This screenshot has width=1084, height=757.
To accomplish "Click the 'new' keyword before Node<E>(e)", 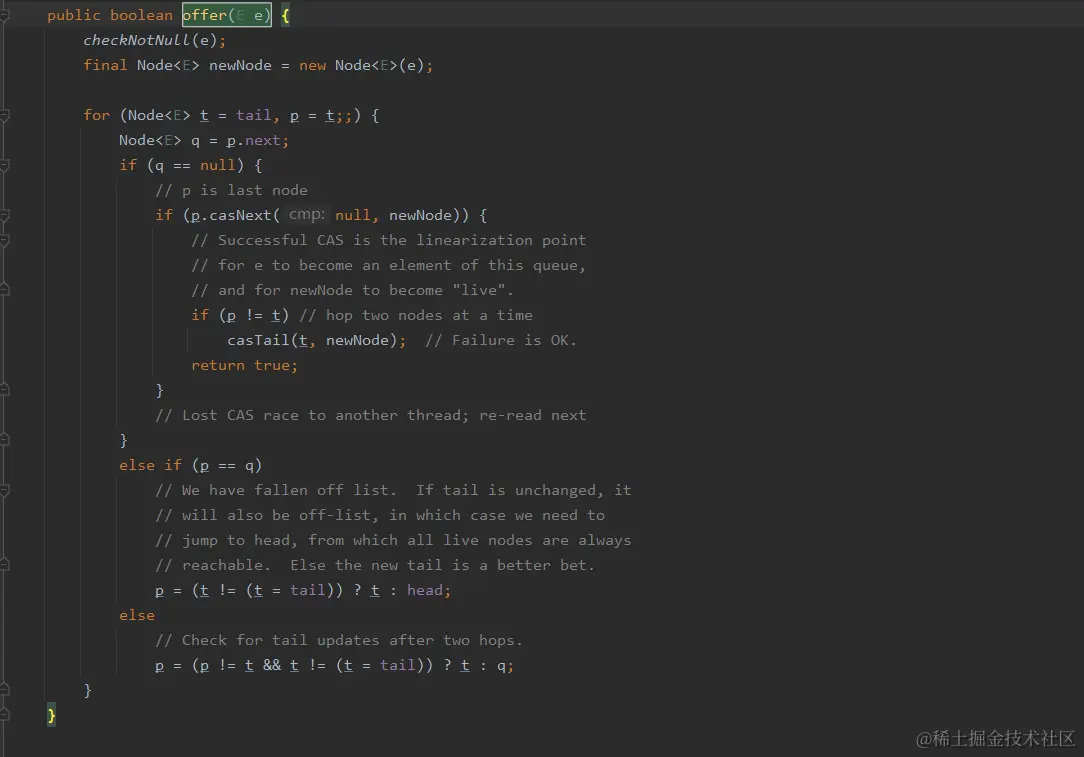I will [x=312, y=65].
